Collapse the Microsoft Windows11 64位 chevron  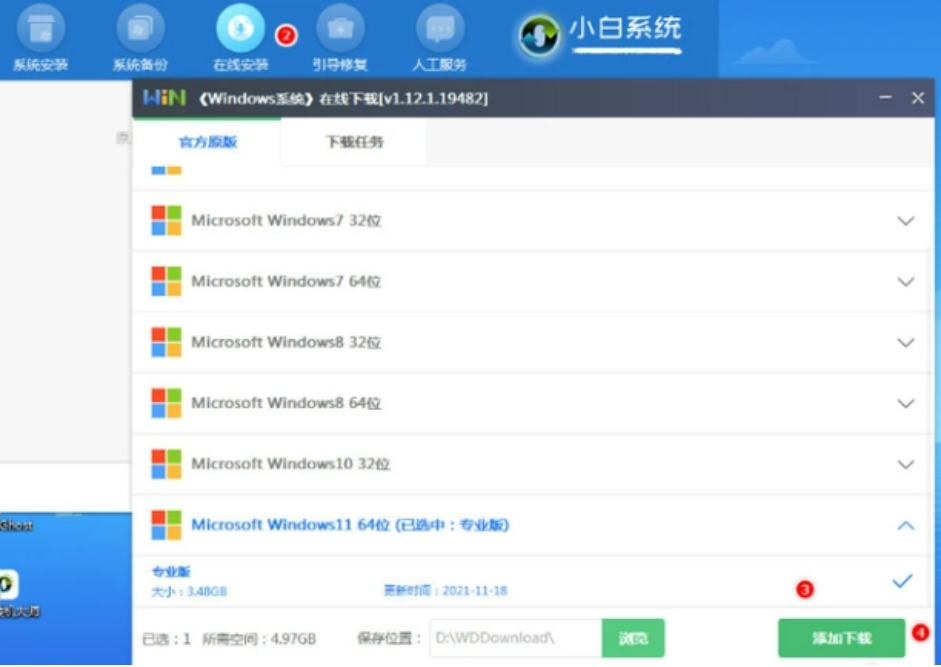[906, 526]
